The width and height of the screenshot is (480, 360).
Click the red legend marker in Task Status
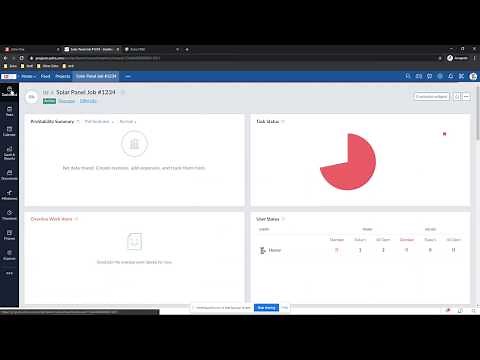[x=444, y=134]
